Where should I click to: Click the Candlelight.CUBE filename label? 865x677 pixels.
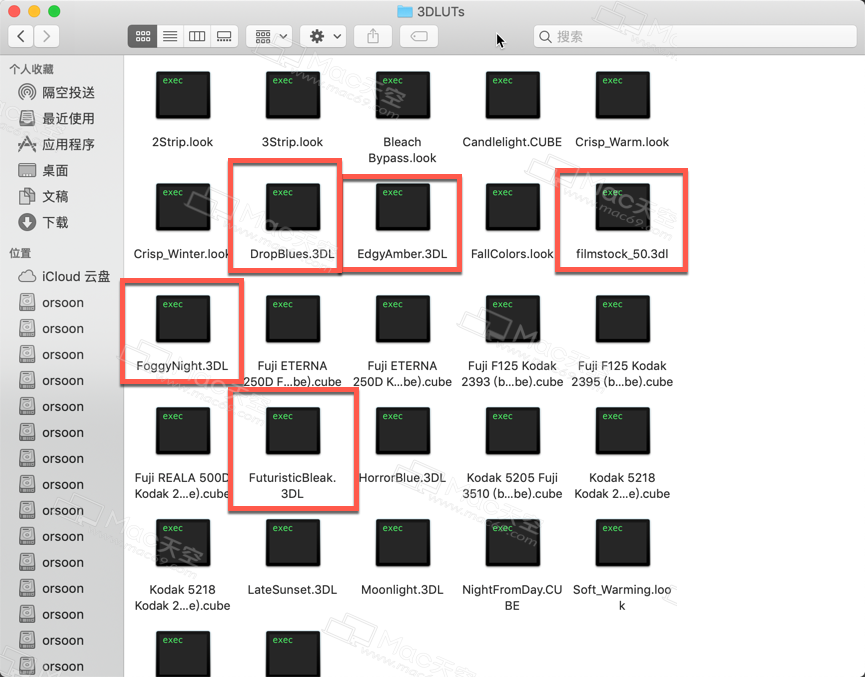512,142
